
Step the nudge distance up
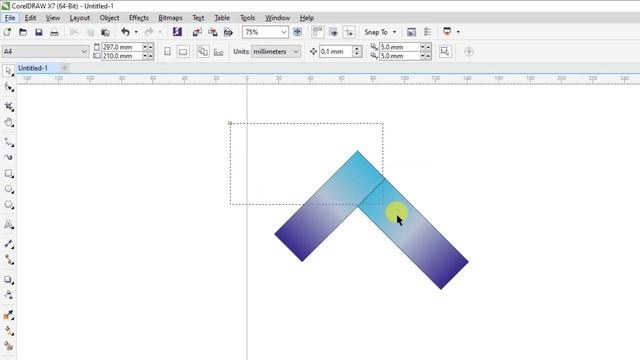coord(357,49)
